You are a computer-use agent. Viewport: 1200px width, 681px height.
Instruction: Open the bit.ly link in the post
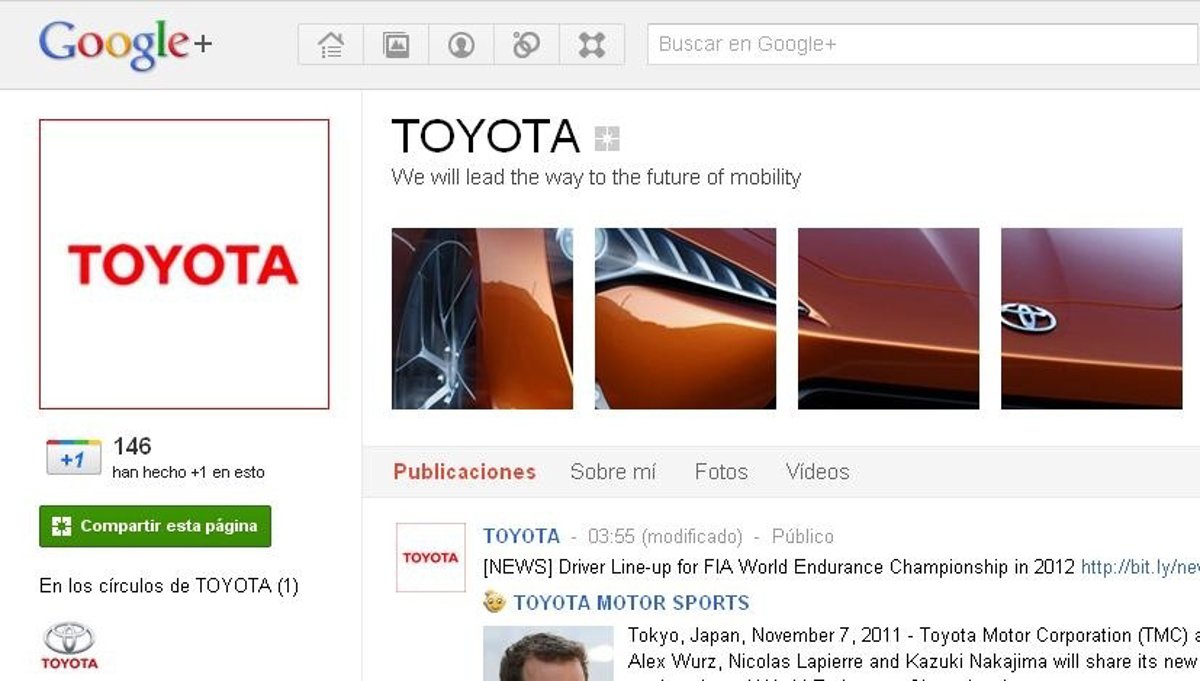coord(1140,567)
